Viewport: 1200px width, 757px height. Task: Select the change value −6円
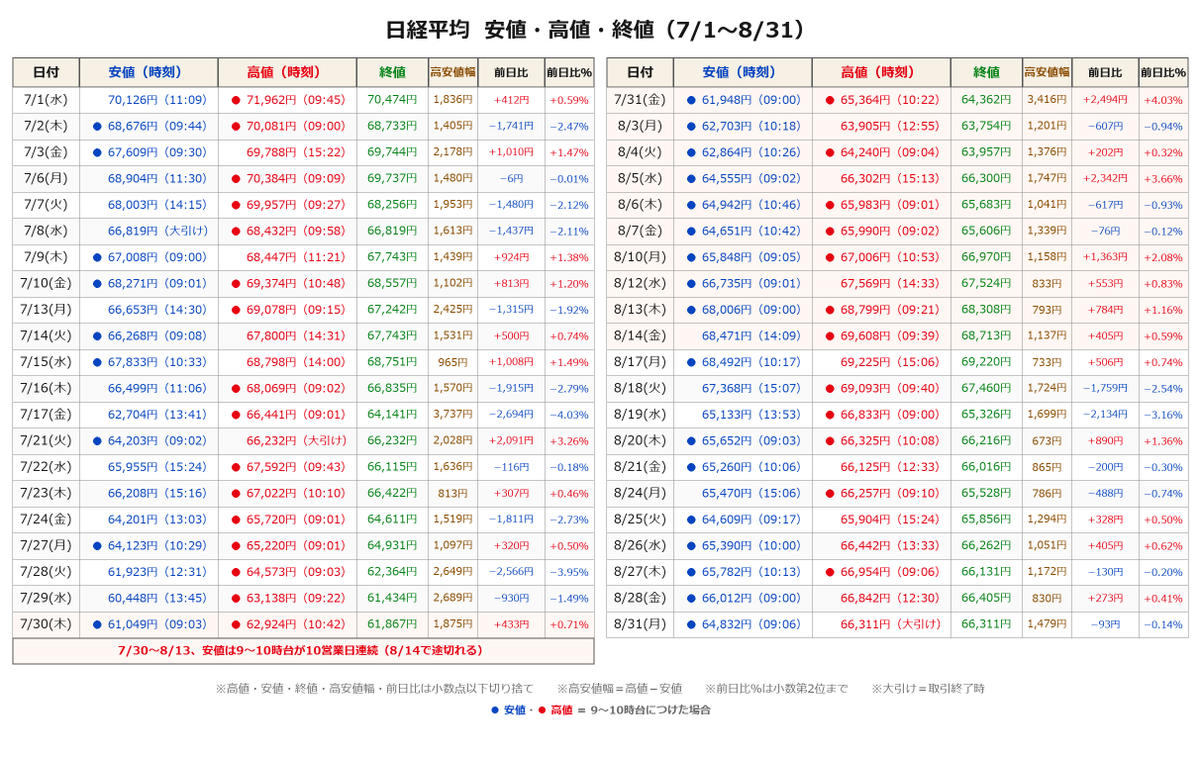pos(511,178)
